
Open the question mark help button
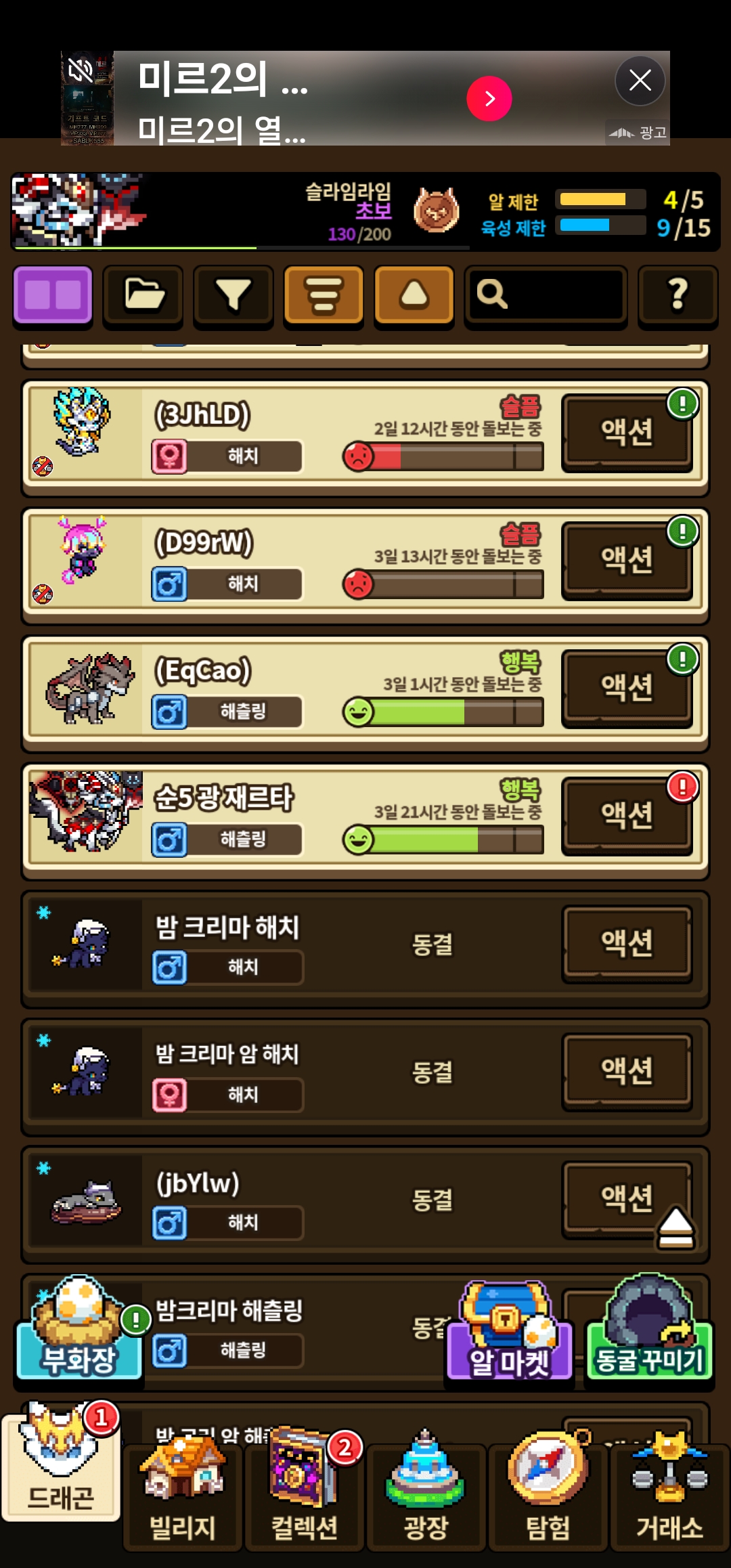pyautogui.click(x=678, y=296)
